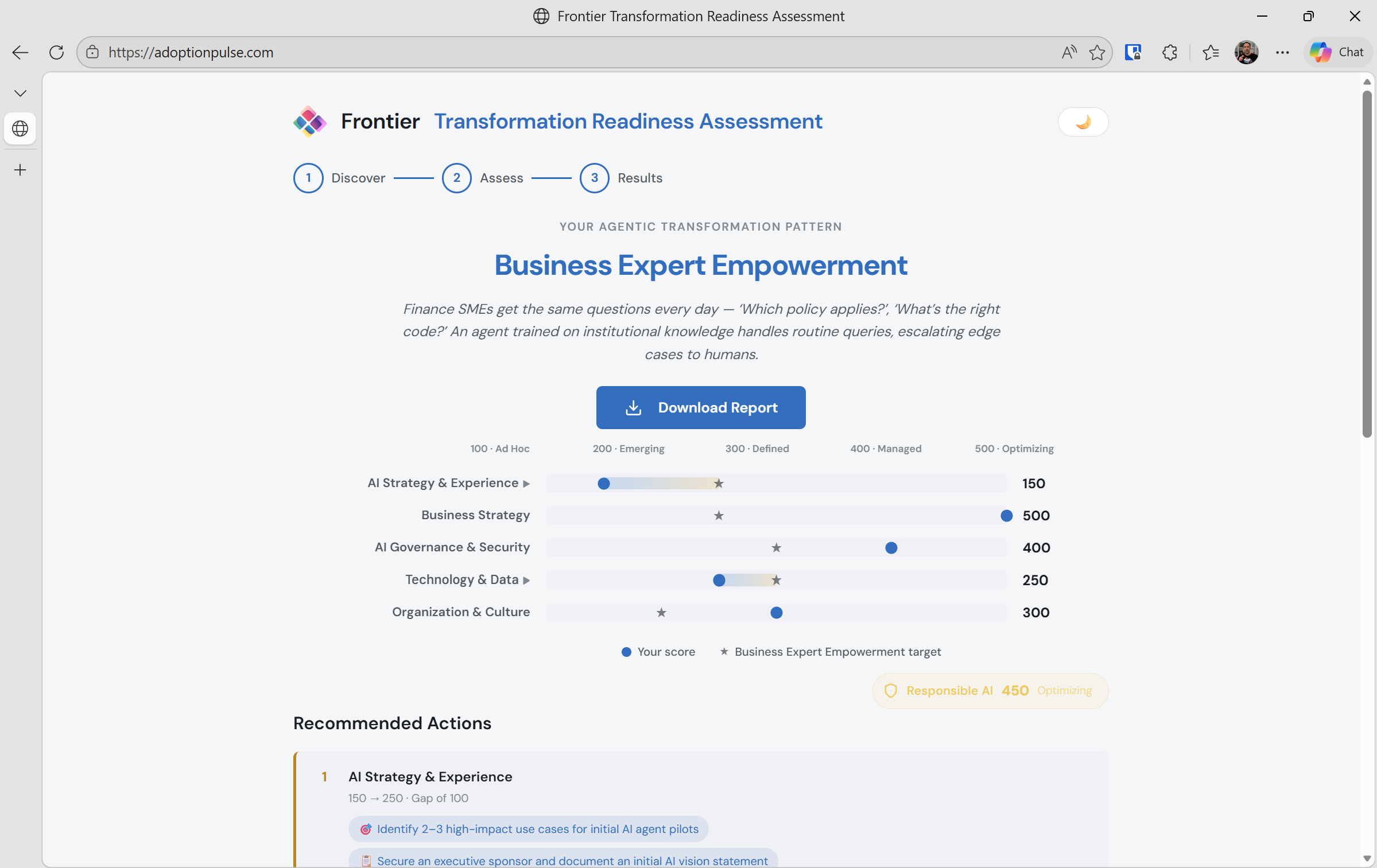Expand the vertical tabs chevron

[20, 93]
